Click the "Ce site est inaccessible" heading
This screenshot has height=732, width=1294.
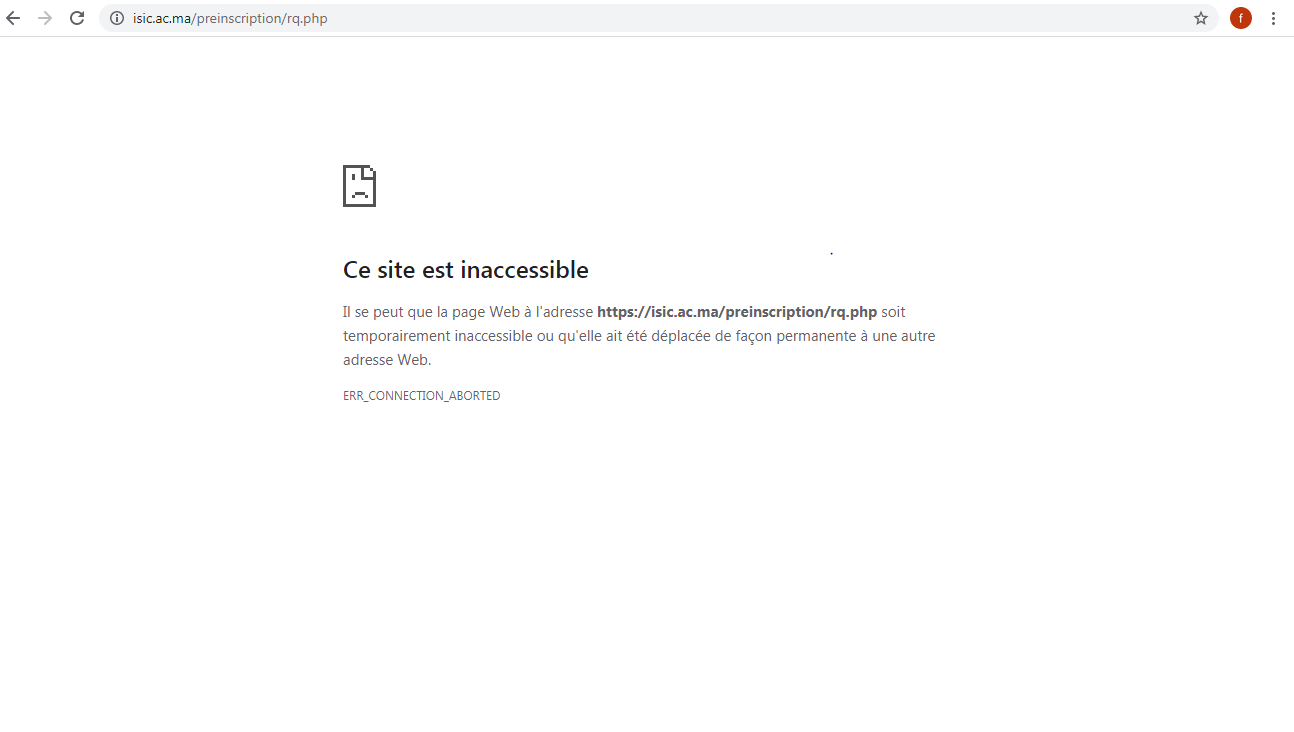point(465,270)
